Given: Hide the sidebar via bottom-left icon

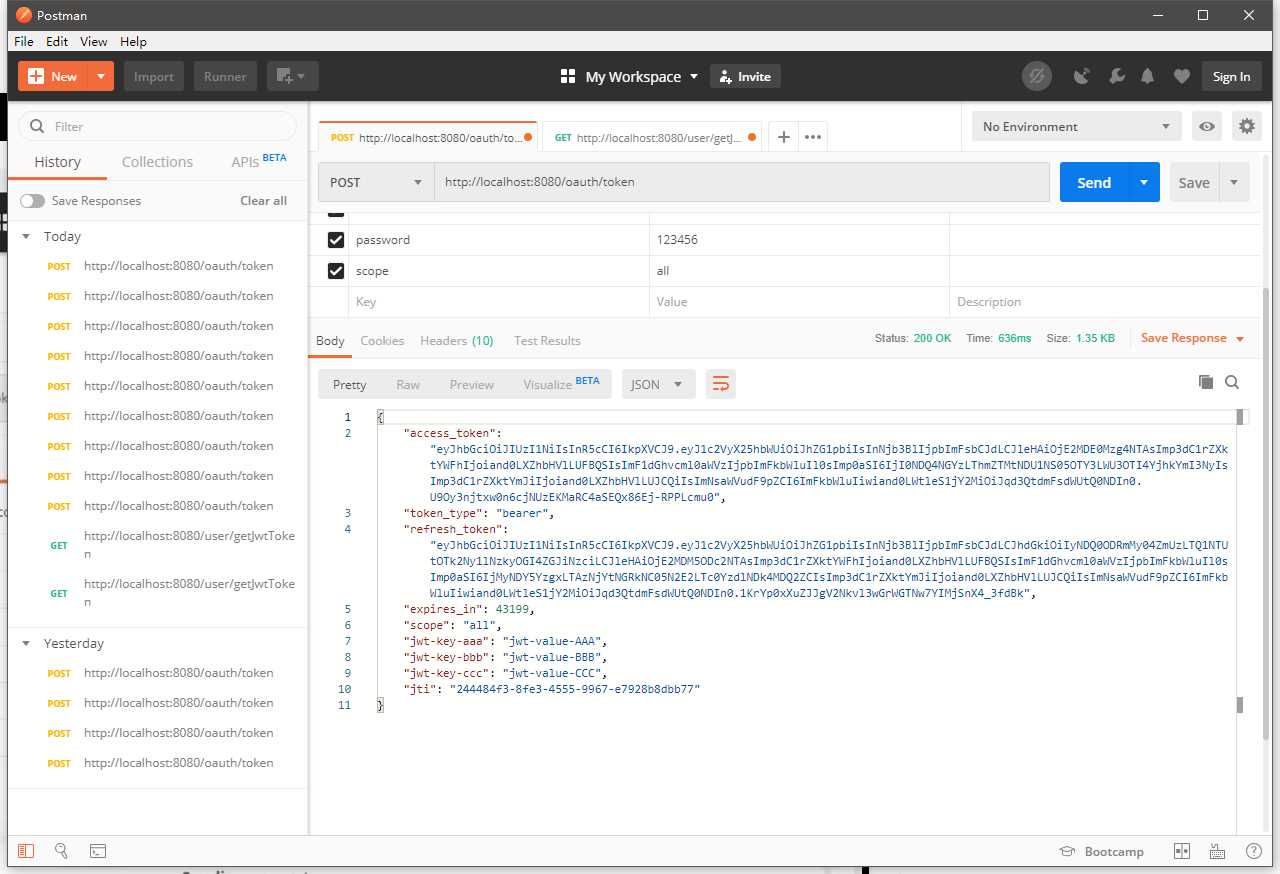Looking at the screenshot, I should (26, 851).
